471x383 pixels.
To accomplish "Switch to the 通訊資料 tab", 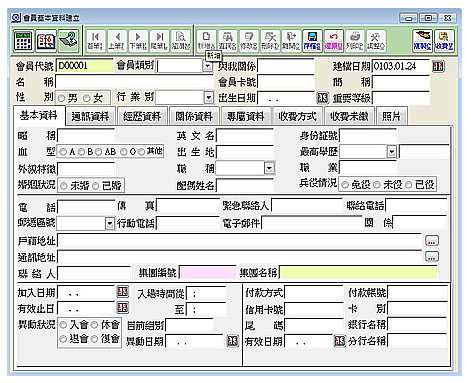I will 90,116.
